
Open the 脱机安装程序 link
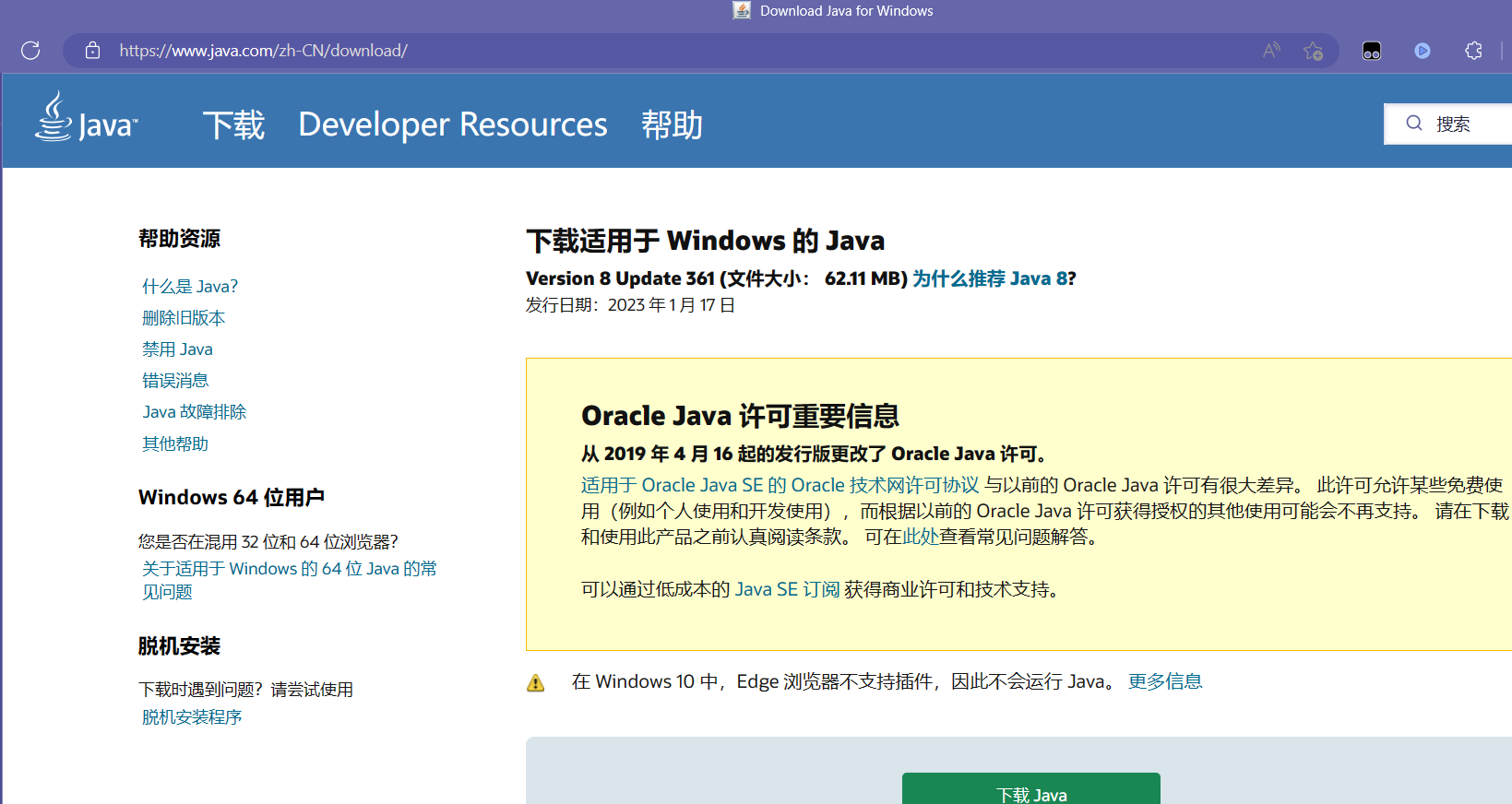pos(192,717)
